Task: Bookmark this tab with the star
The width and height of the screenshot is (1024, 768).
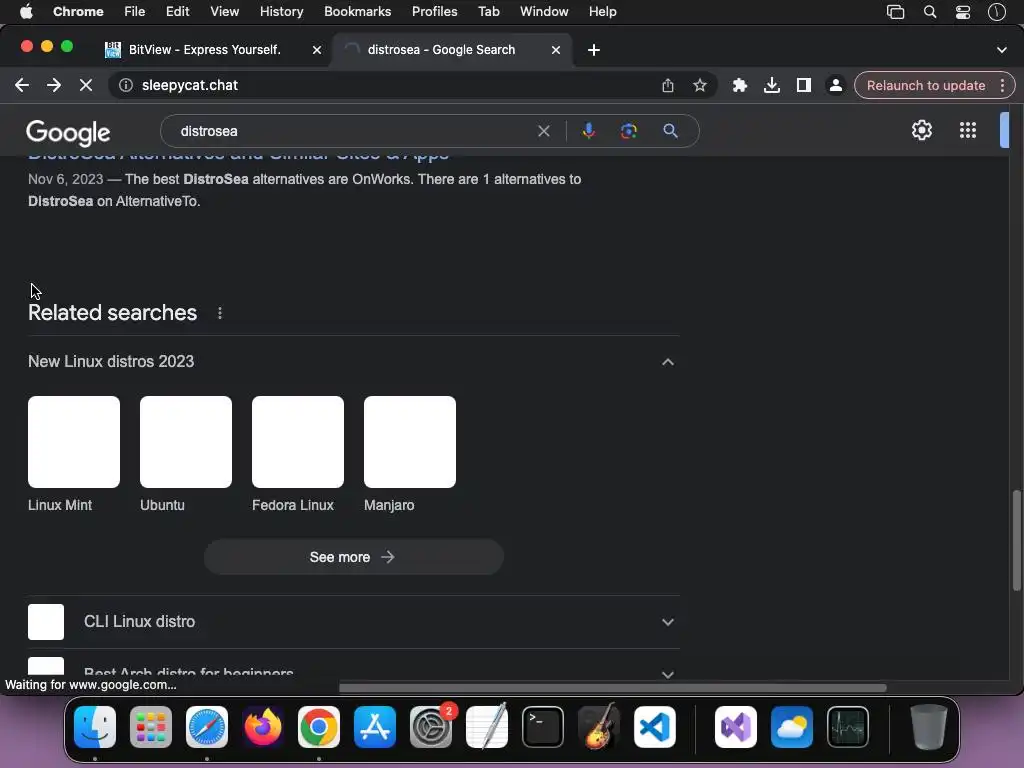Action: (x=700, y=86)
